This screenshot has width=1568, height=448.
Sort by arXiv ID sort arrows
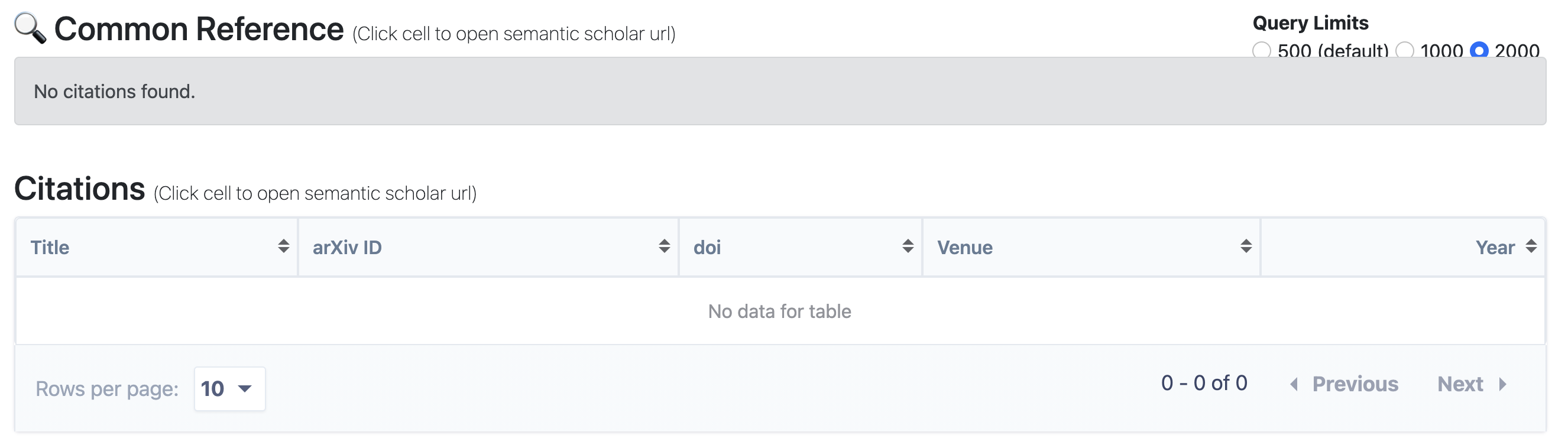664,246
